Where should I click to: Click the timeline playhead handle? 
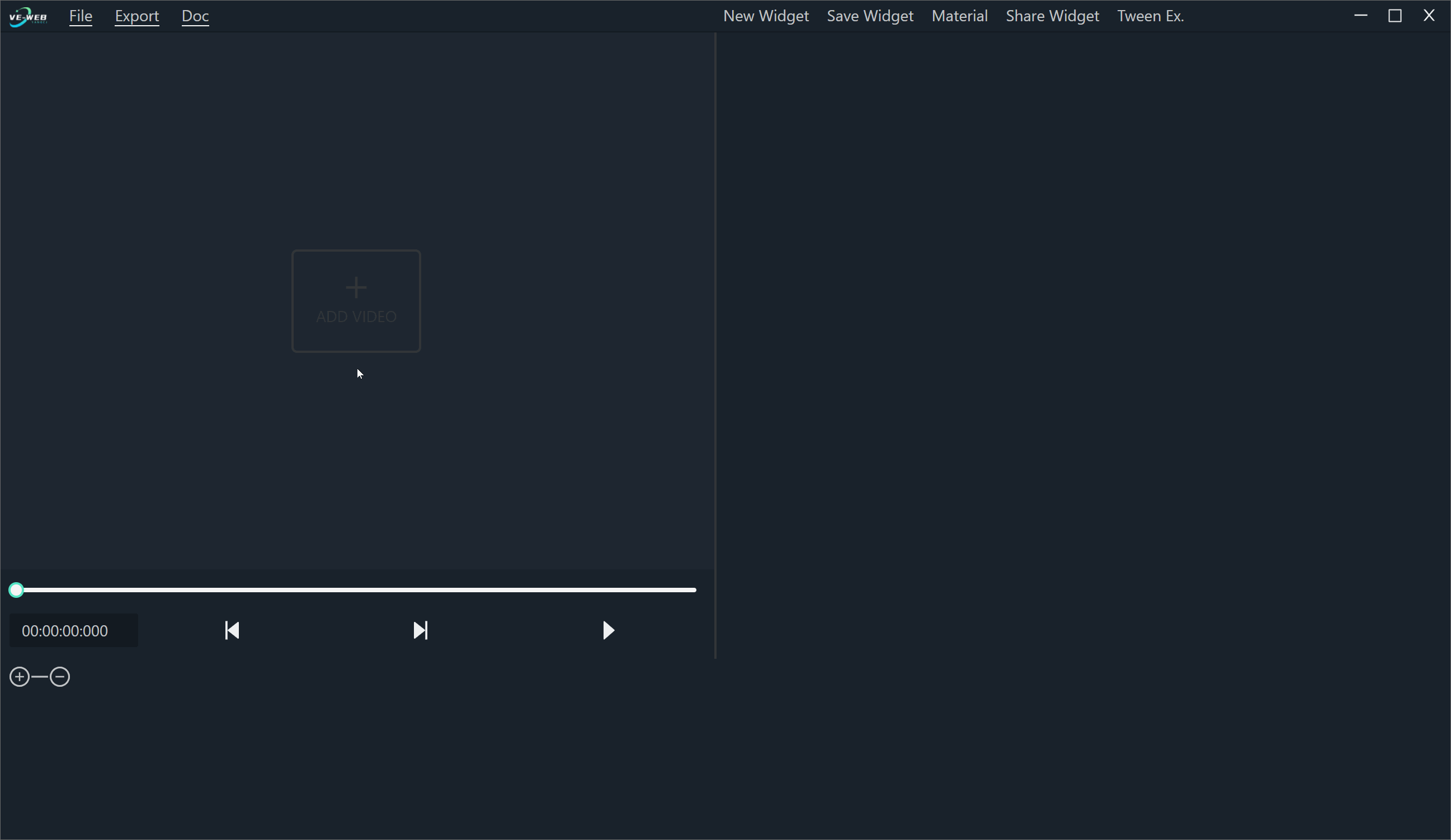click(17, 589)
